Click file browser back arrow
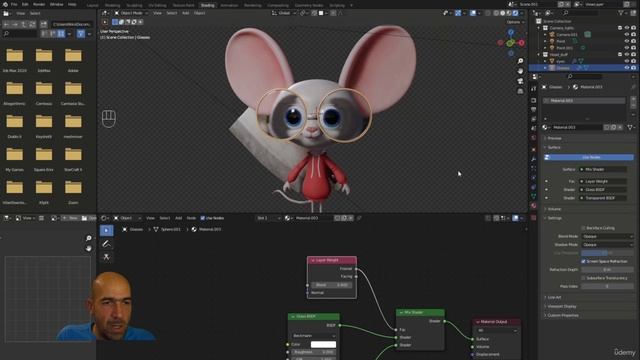 tap(6, 24)
